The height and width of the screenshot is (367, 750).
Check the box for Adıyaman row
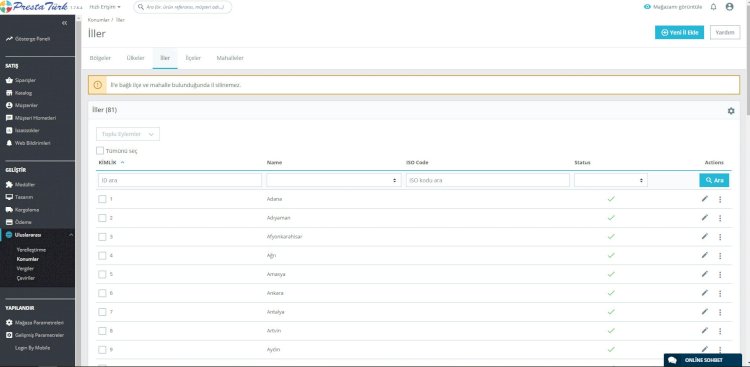tap(102, 218)
